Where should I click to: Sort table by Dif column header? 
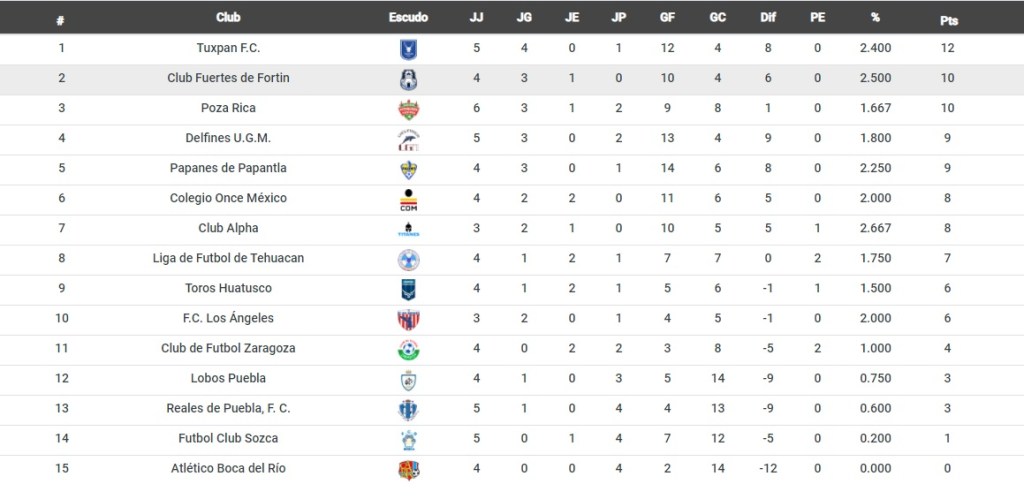tap(767, 17)
